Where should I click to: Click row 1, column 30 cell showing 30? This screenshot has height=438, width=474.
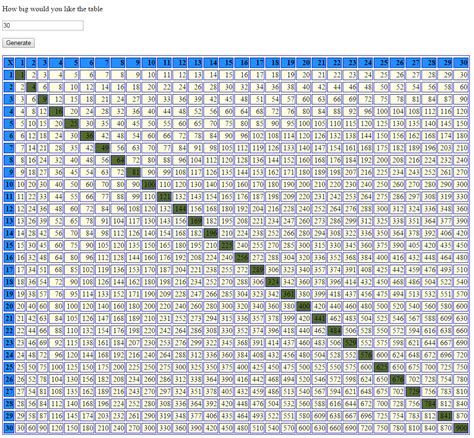tap(461, 75)
